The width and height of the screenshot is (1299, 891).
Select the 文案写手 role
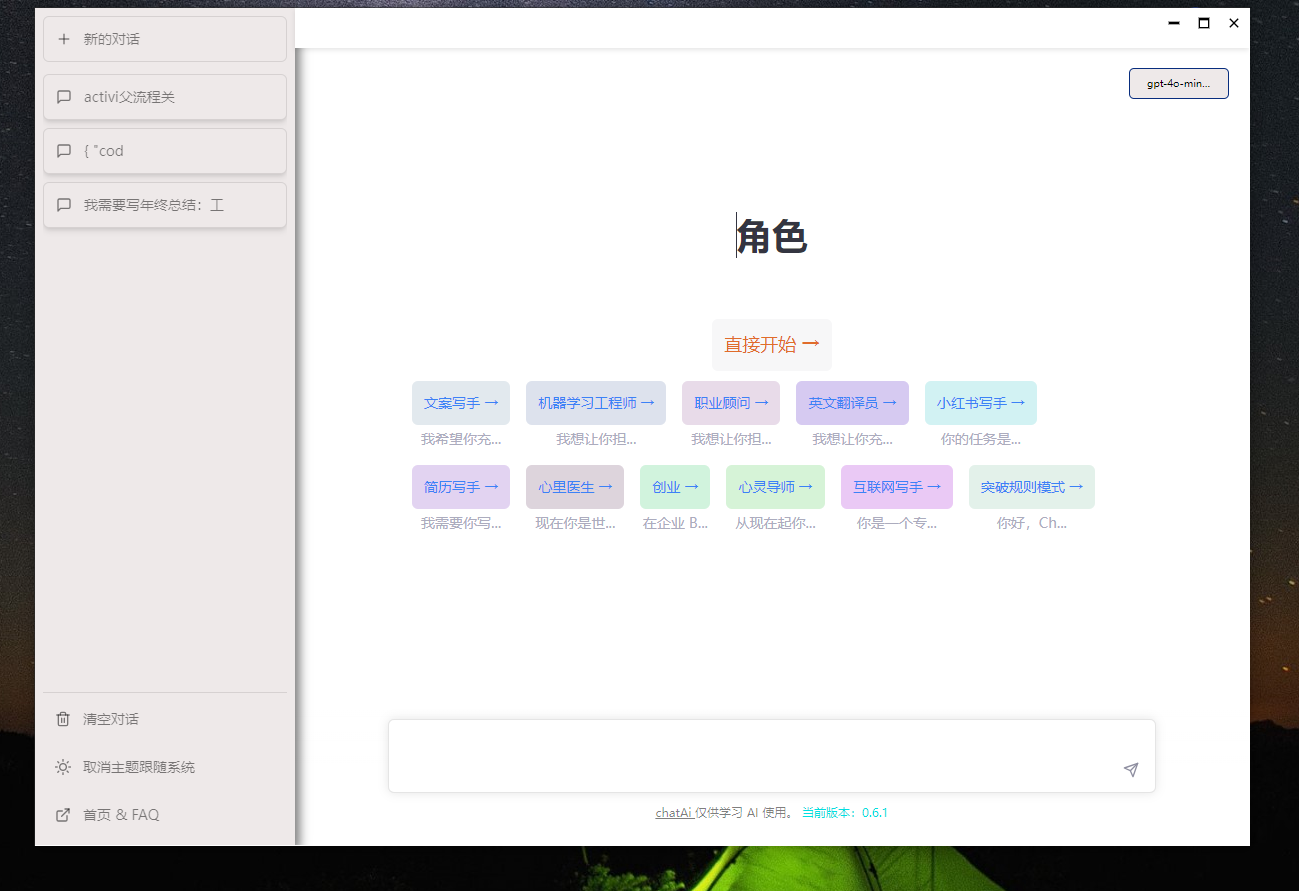[461, 403]
